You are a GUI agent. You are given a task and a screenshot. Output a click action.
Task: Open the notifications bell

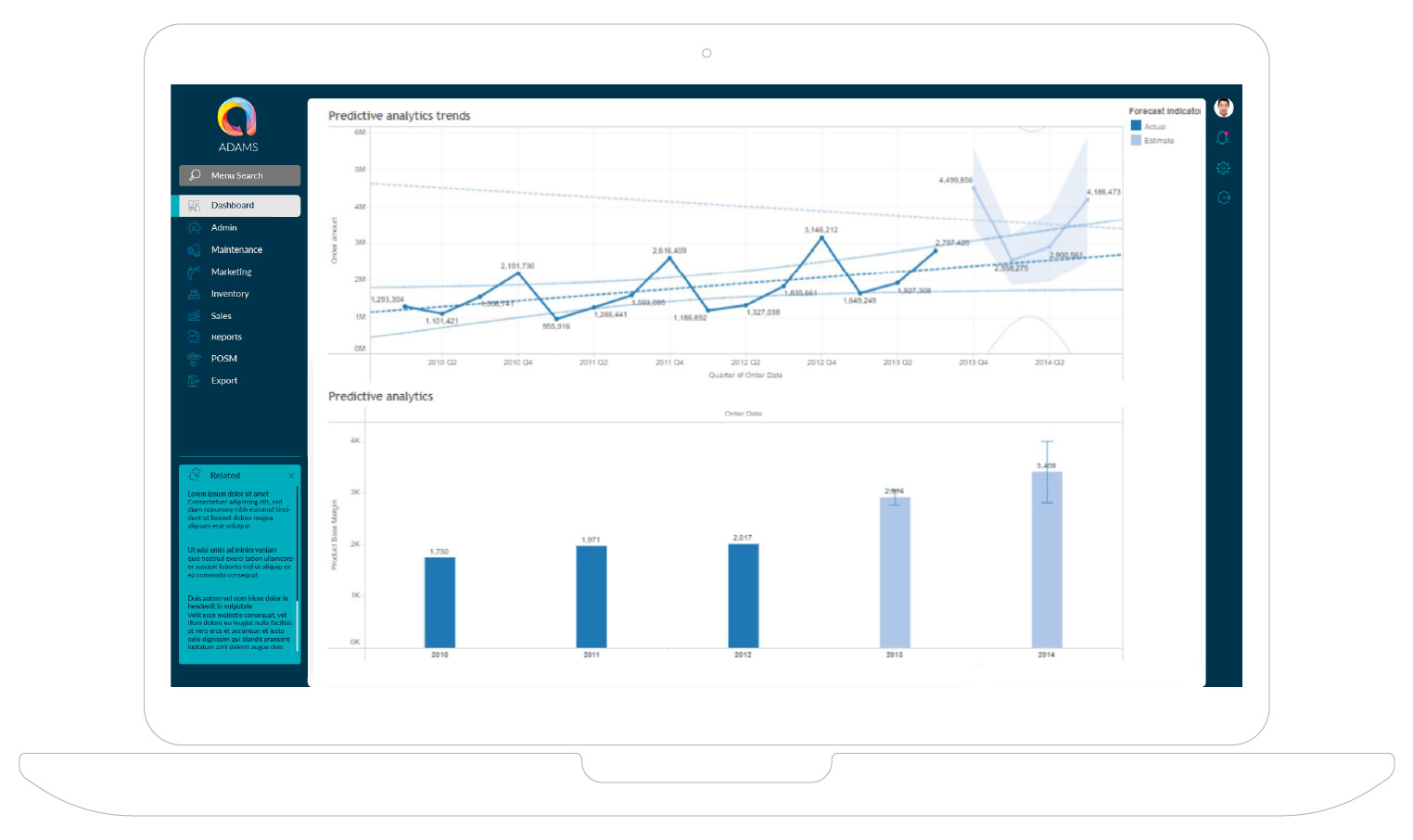1223,138
